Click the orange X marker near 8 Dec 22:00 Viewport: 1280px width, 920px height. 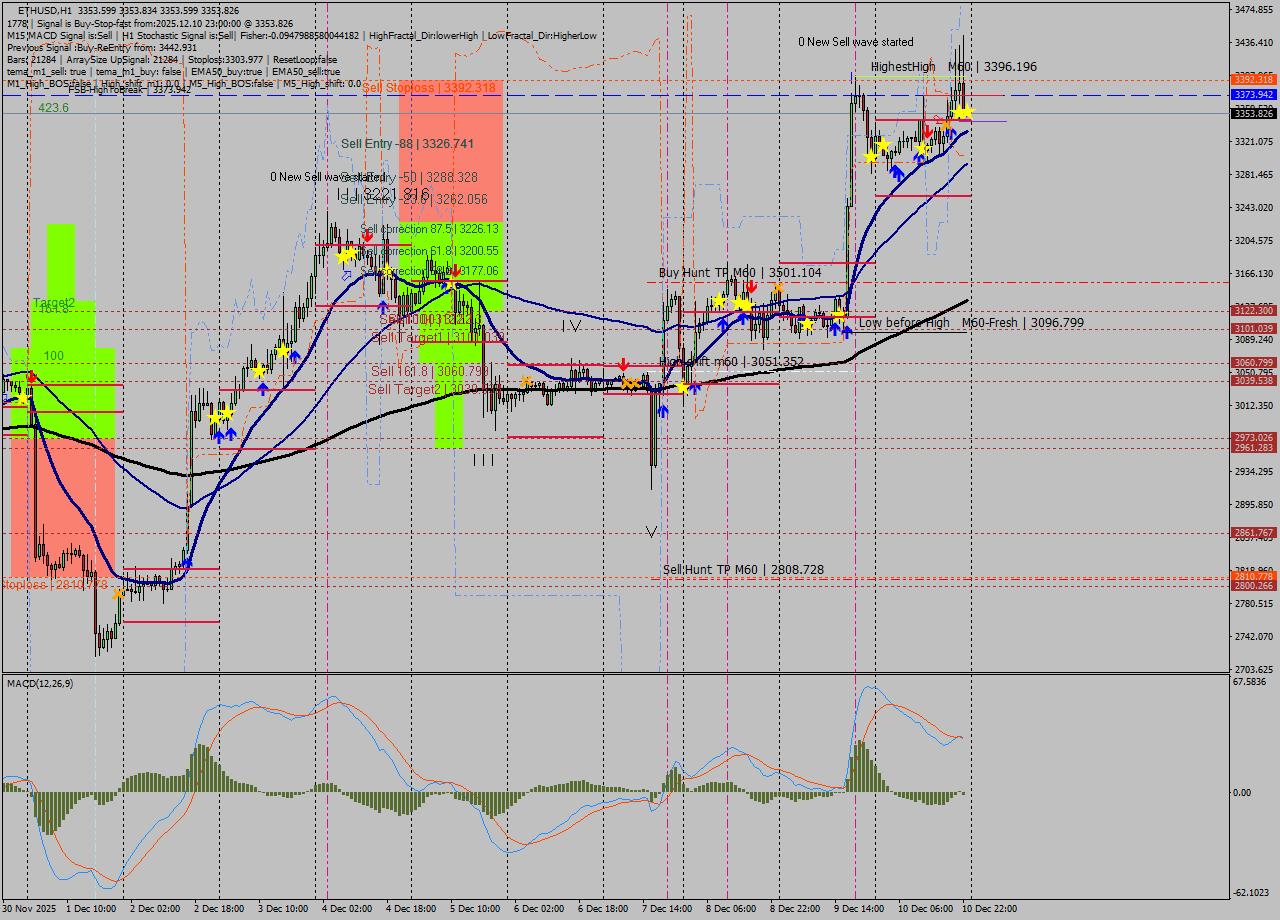click(x=778, y=289)
